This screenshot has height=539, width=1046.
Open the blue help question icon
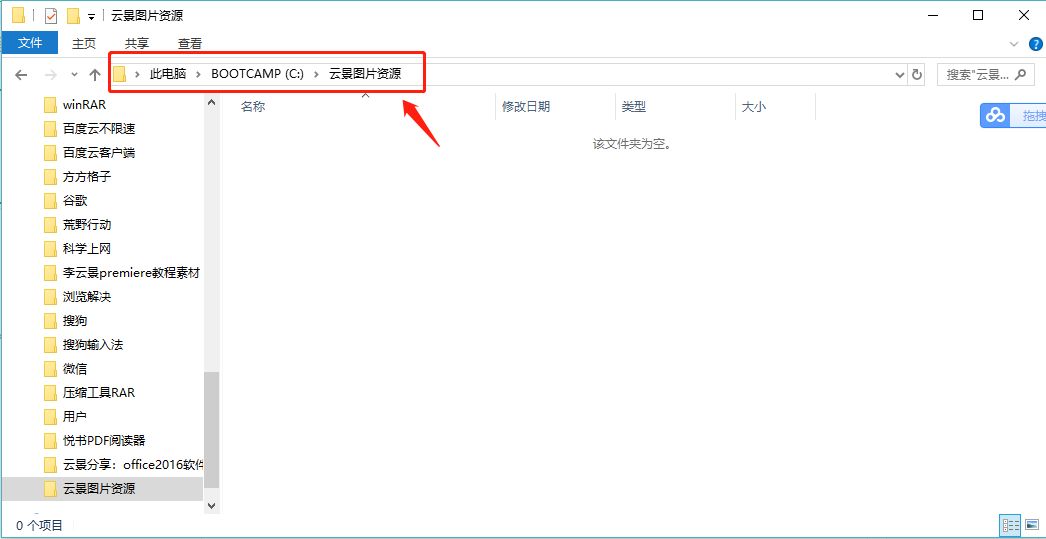point(1035,44)
